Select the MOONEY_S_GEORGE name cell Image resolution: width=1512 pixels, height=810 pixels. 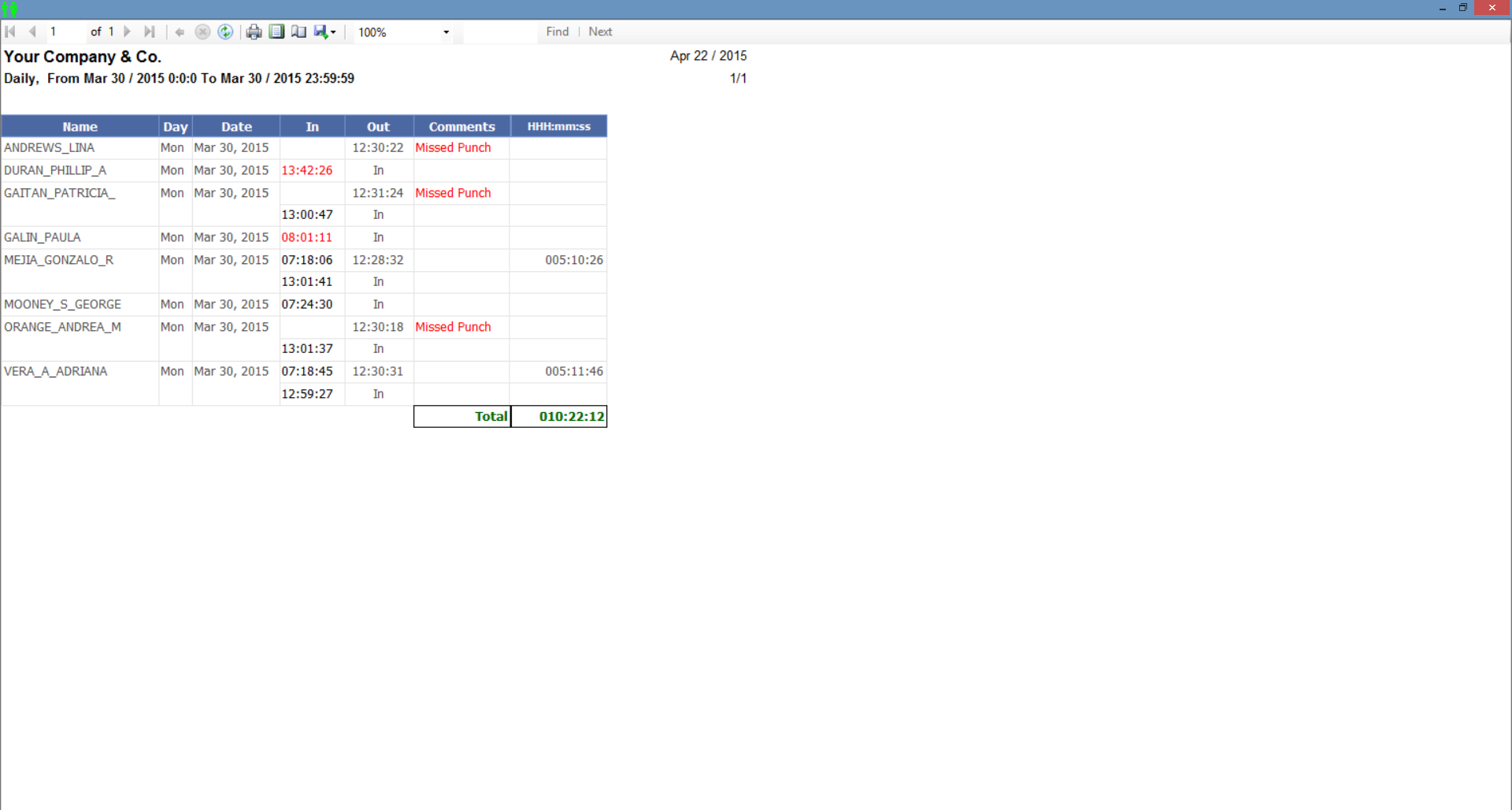(80, 304)
